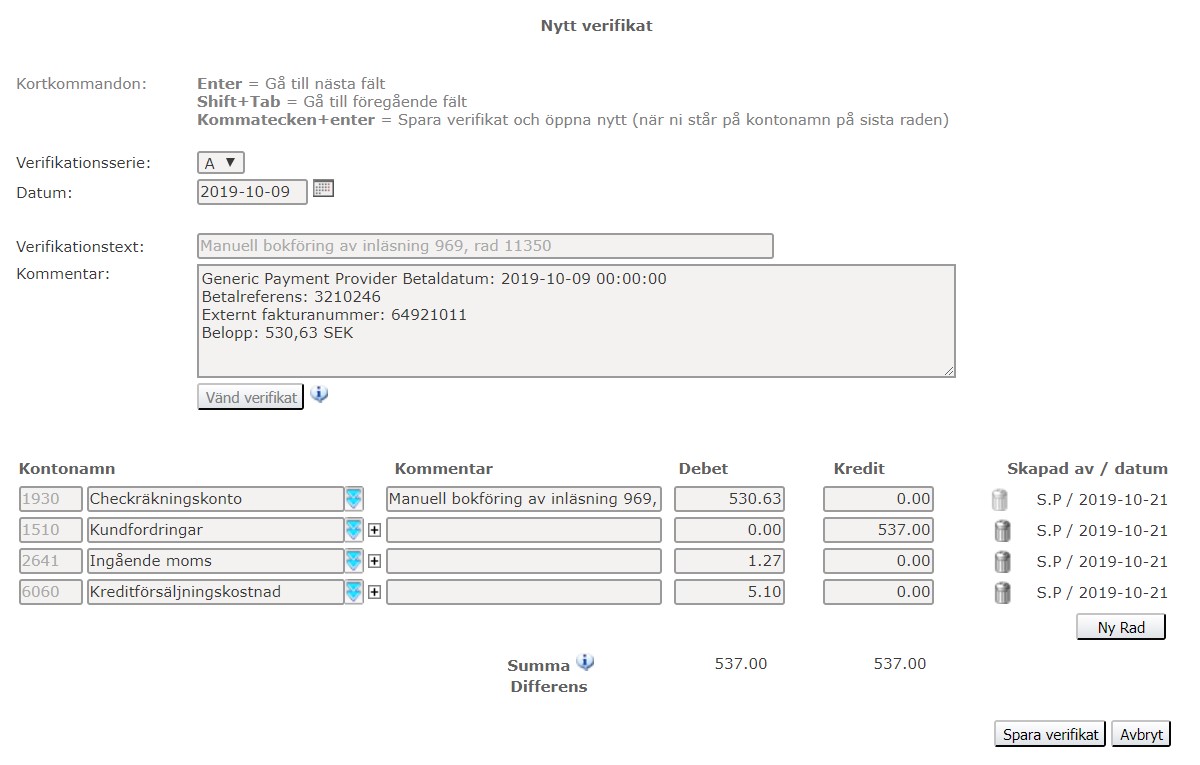Screen dimensions: 1200x765
Task: Click info icon next to Vänd verifikat
Action: (319, 394)
